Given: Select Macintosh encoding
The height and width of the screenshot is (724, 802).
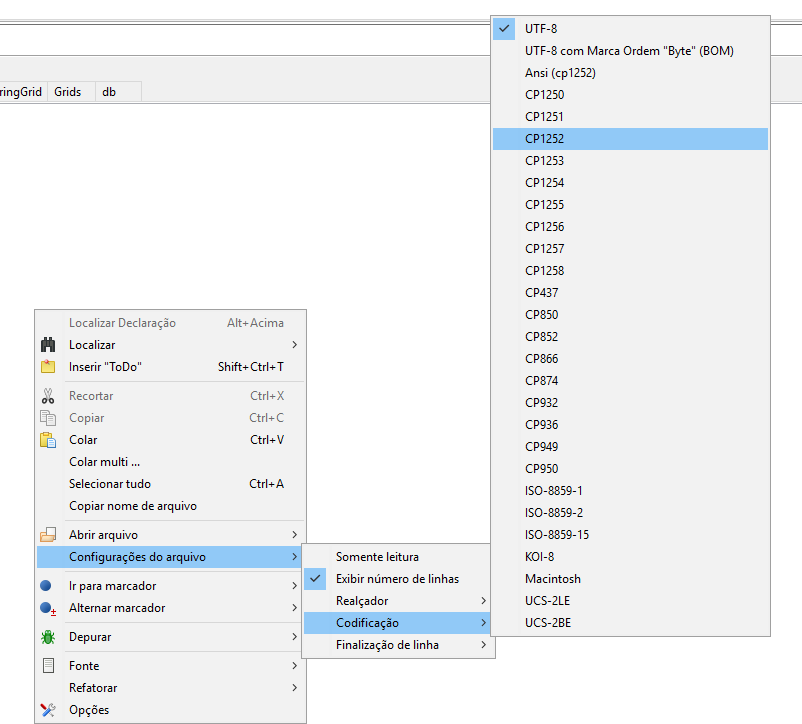Looking at the screenshot, I should pos(630,579).
